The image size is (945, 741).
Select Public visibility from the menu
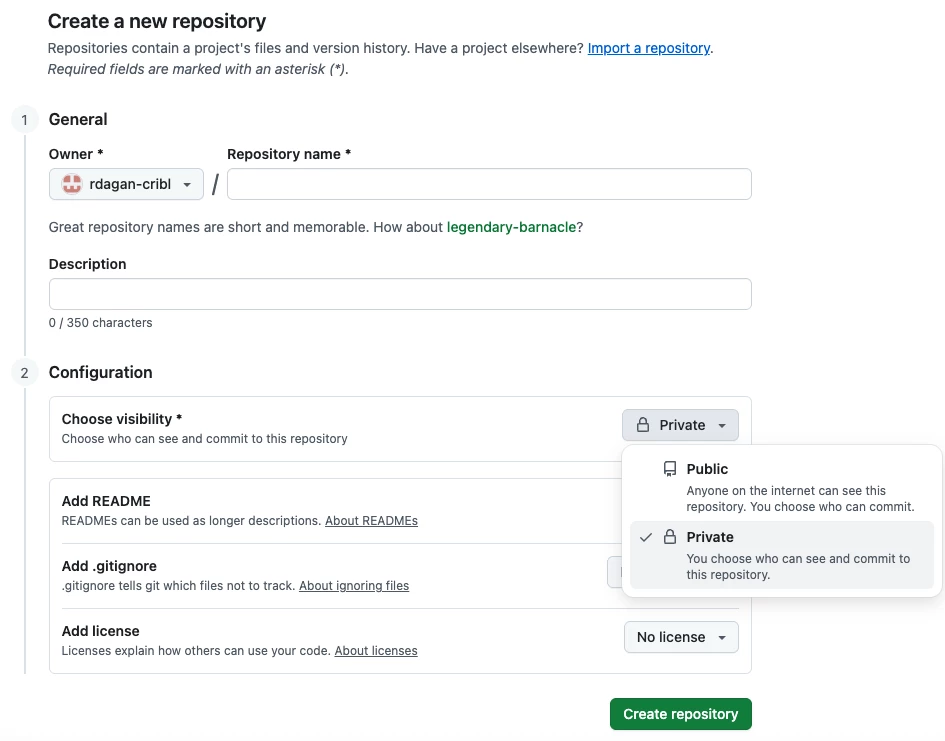(782, 487)
